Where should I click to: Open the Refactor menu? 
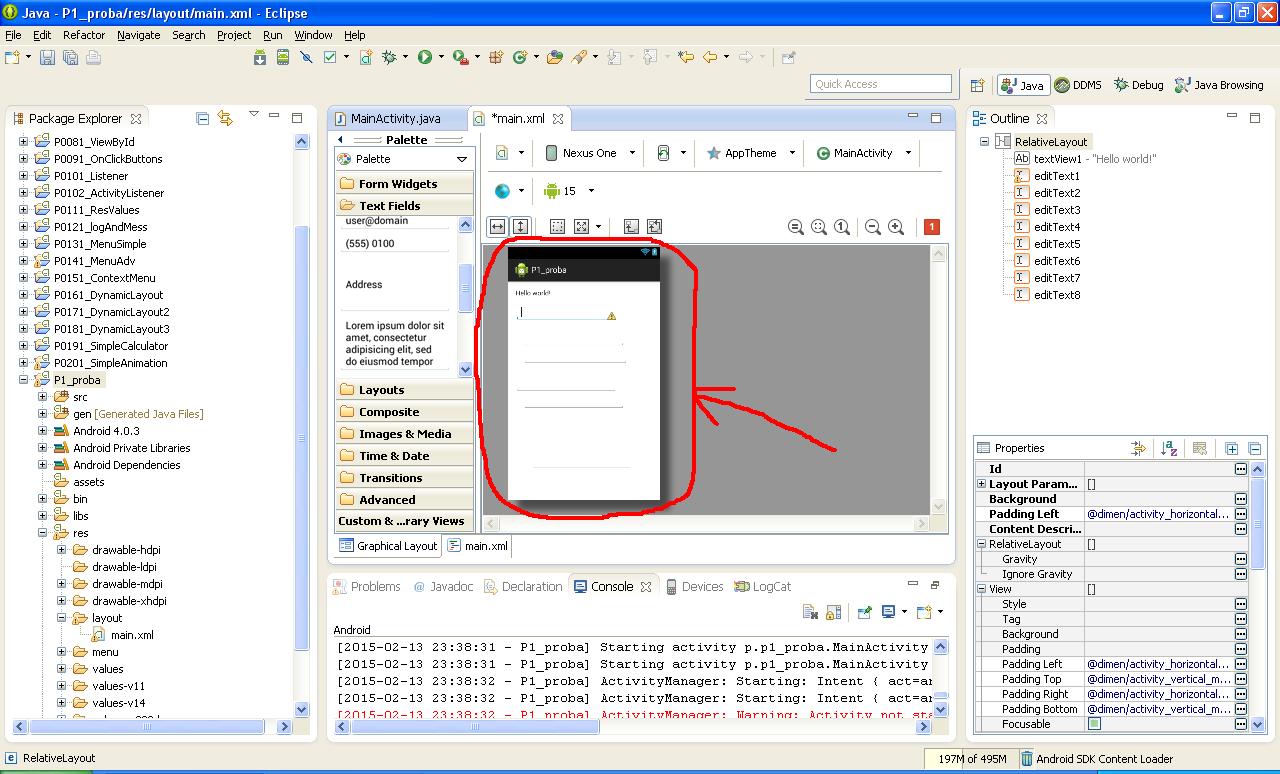pyautogui.click(x=84, y=35)
